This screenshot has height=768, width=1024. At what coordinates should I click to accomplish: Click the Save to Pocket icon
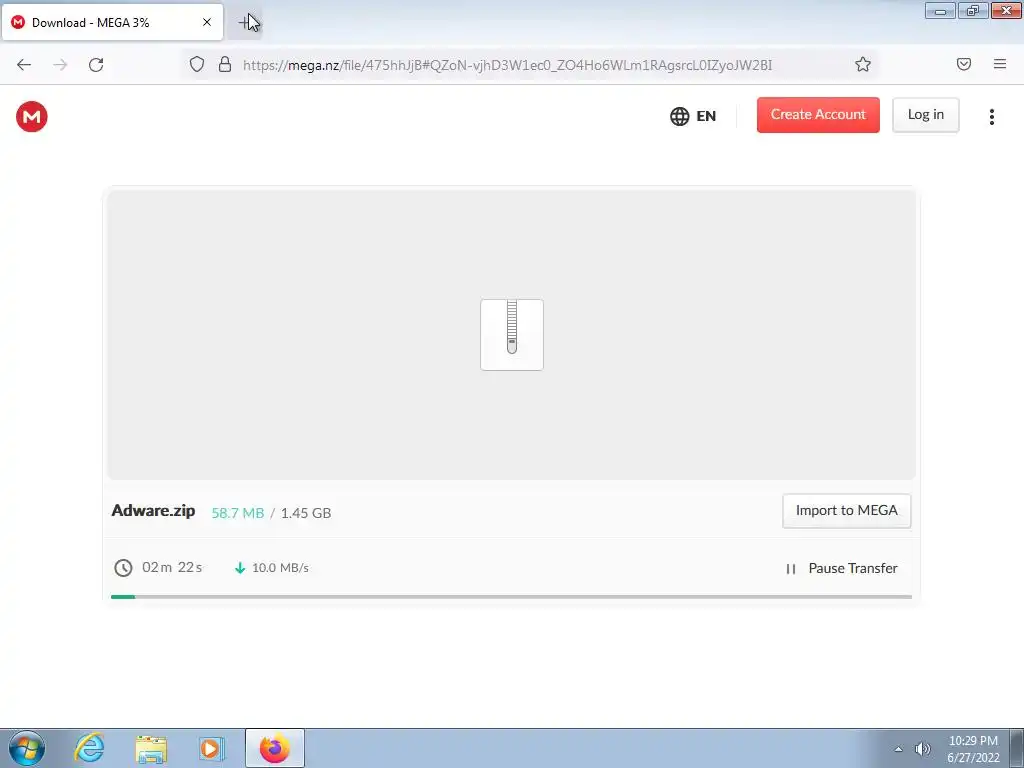coord(964,64)
